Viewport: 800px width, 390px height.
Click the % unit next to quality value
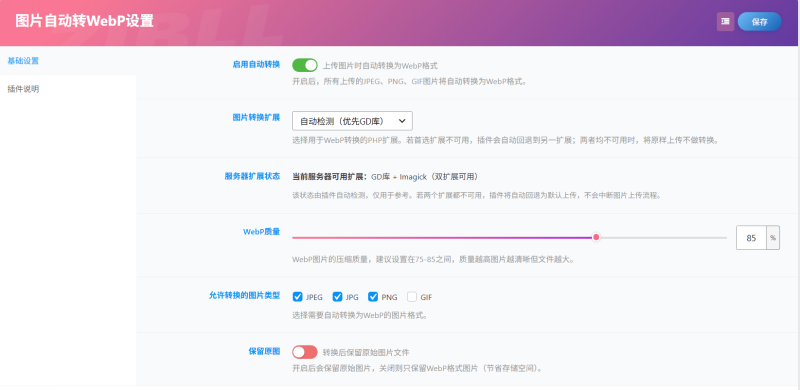[773, 238]
